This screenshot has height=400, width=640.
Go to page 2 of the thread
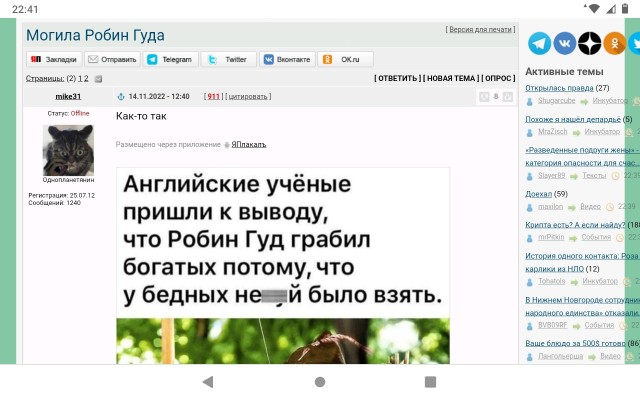pyautogui.click(x=86, y=78)
